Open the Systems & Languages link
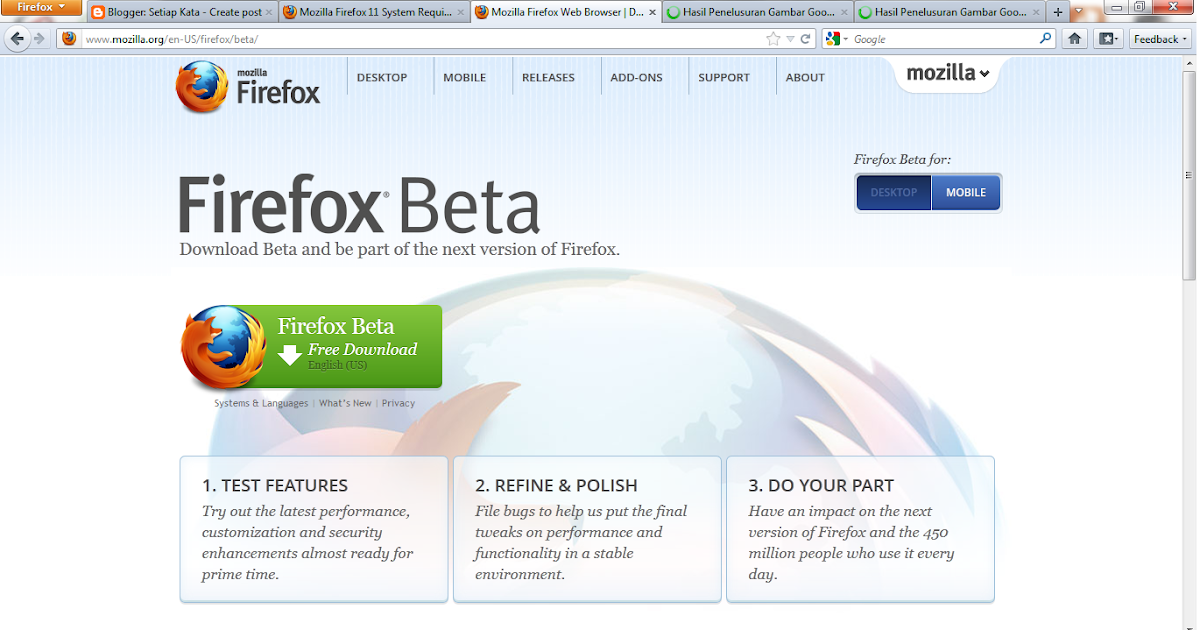 261,403
